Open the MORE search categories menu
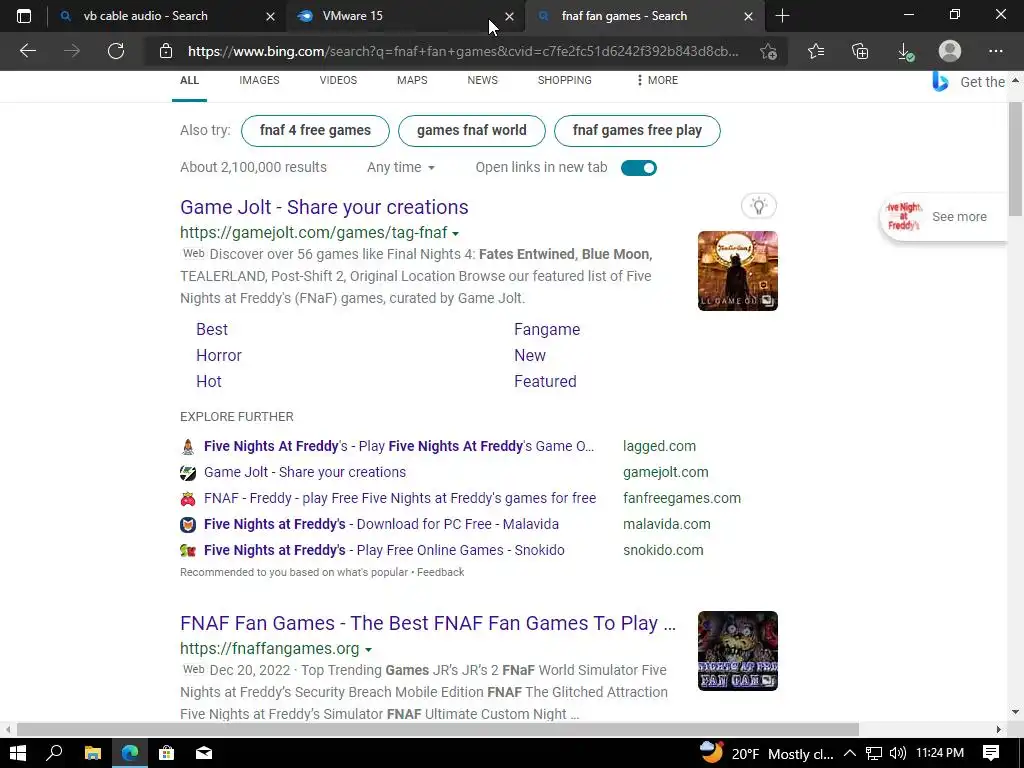1024x768 pixels. [657, 80]
